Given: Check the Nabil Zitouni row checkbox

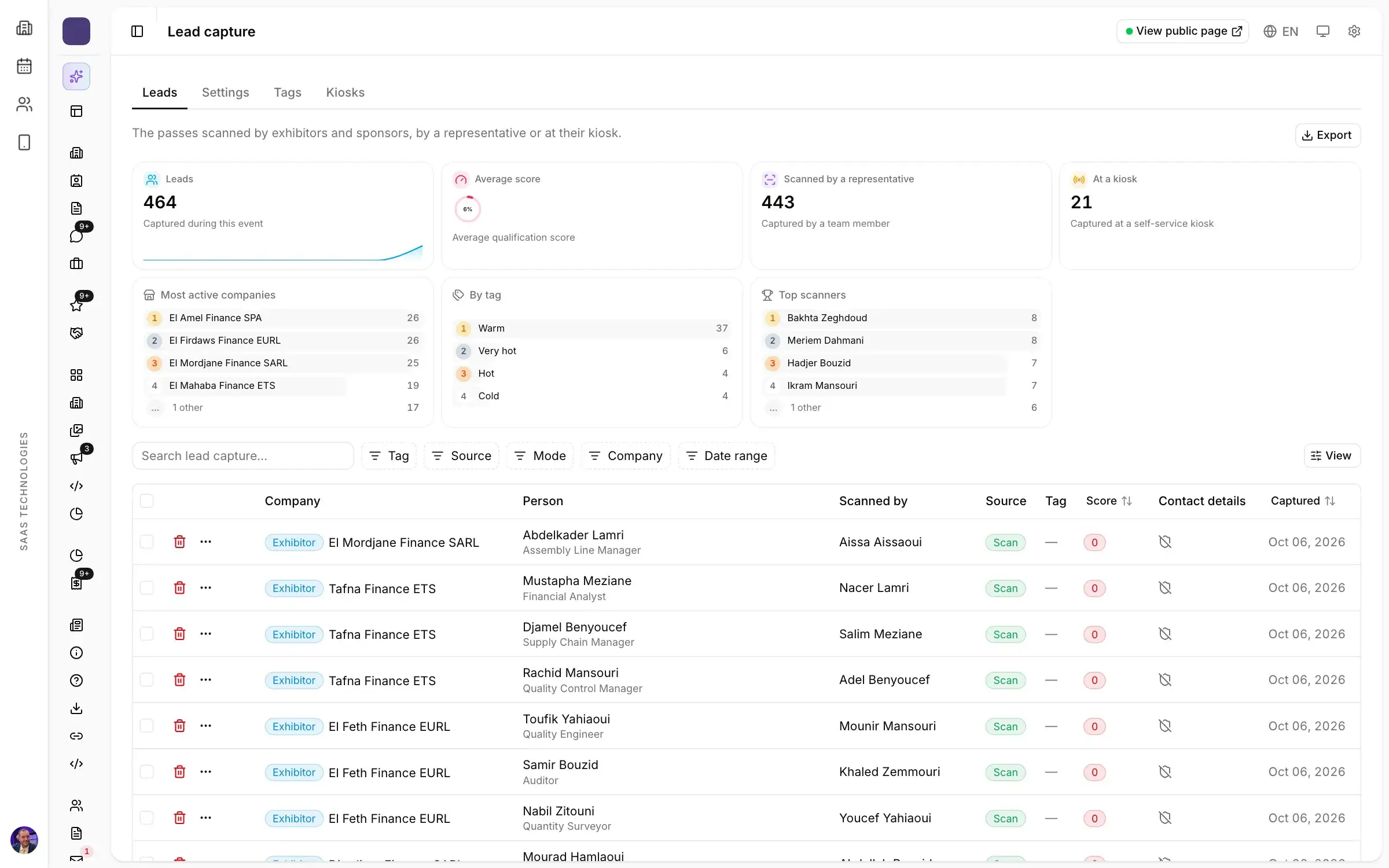Looking at the screenshot, I should pyautogui.click(x=147, y=818).
